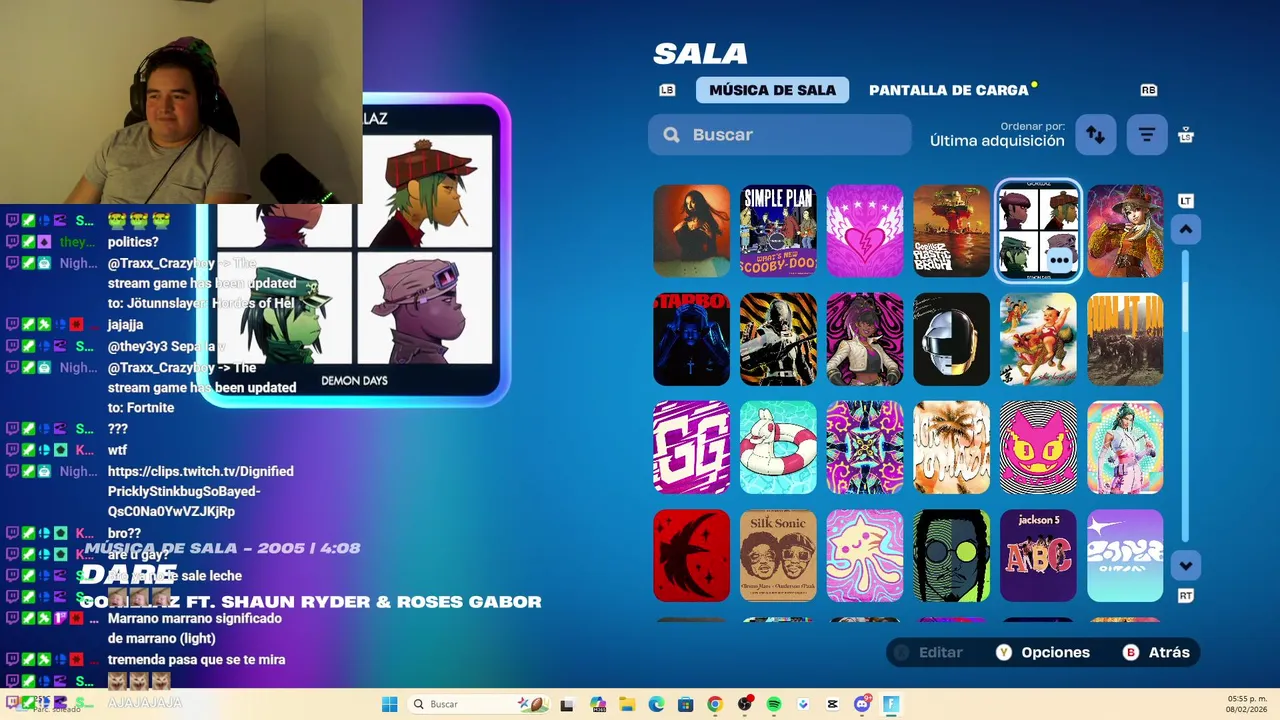Screen dimensions: 1280x720
Task: Click the LS locker icon beside filter
Action: pyautogui.click(x=1186, y=135)
